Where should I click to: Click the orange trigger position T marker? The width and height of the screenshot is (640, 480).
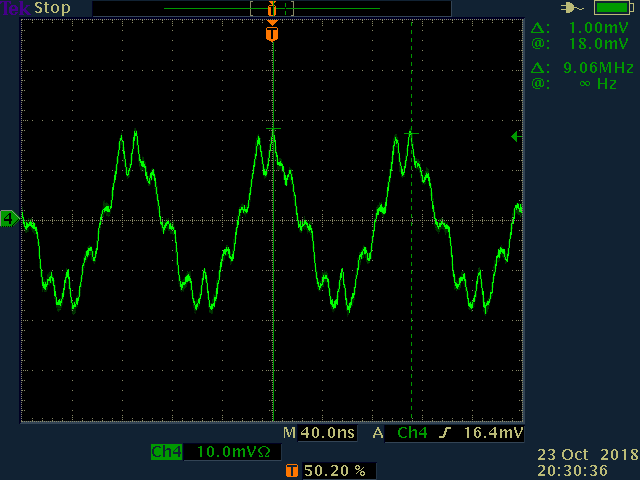(272, 34)
